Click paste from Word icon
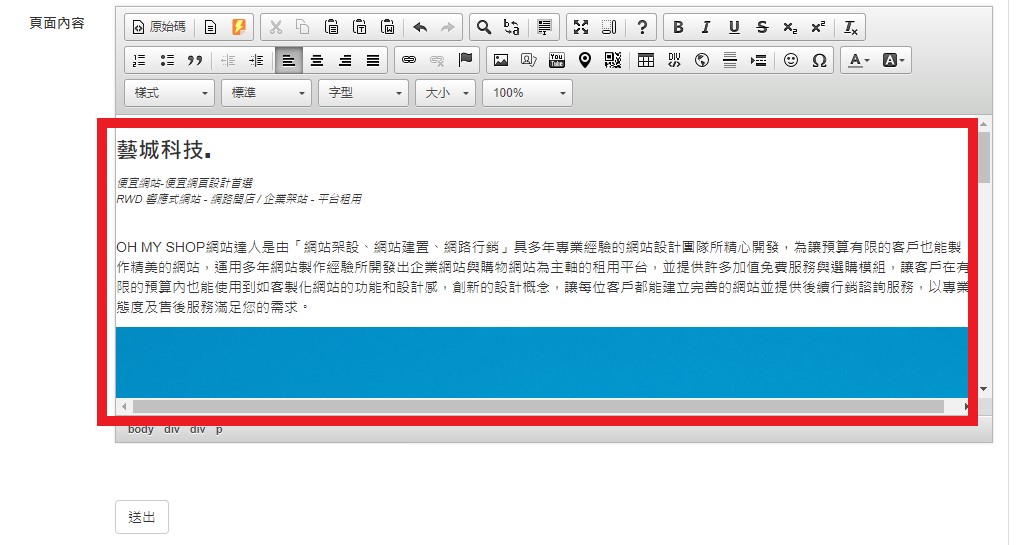Screen dimensions: 1019x545 pyautogui.click(x=387, y=27)
